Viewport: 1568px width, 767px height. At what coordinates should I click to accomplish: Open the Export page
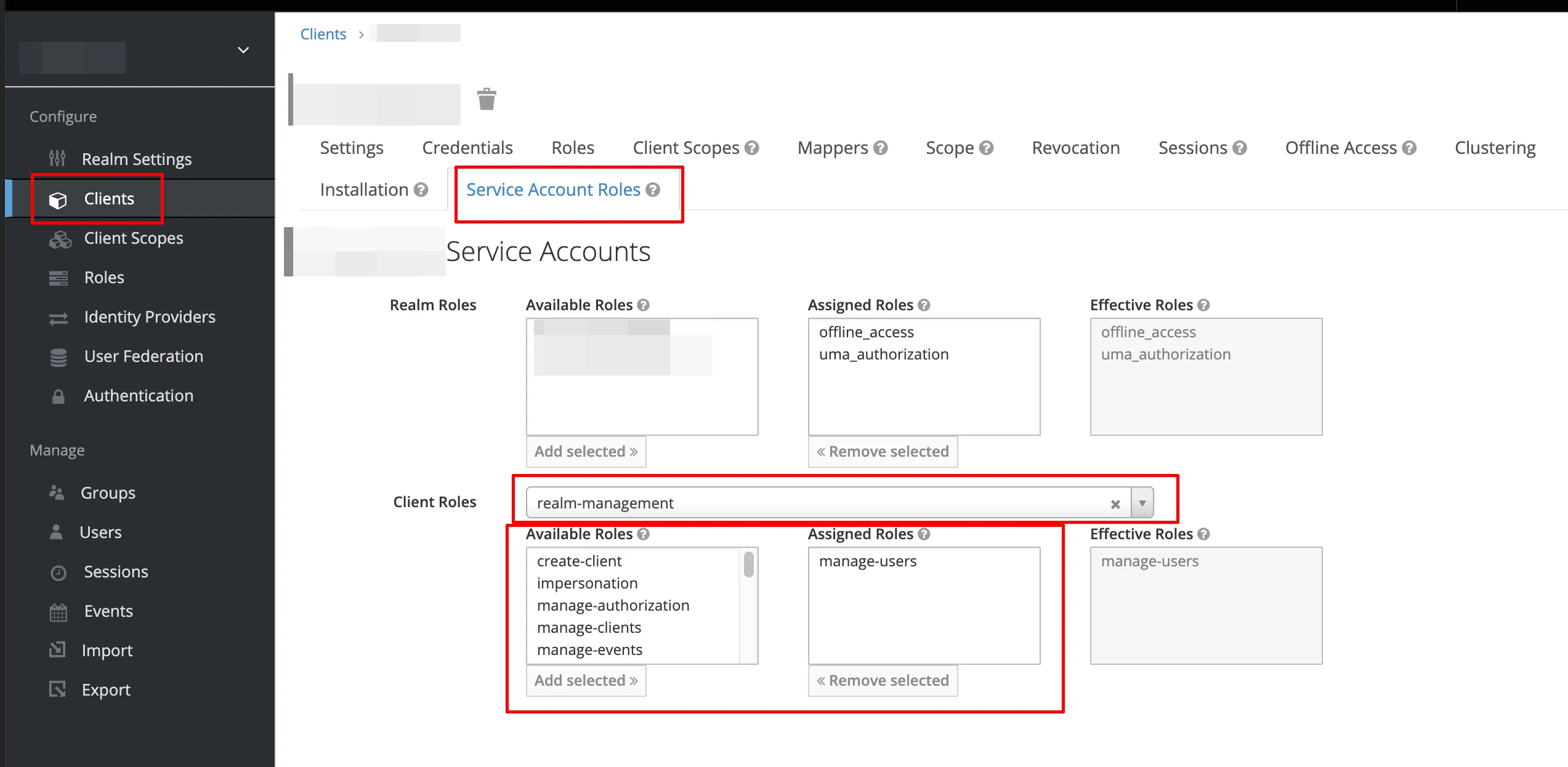(105, 690)
